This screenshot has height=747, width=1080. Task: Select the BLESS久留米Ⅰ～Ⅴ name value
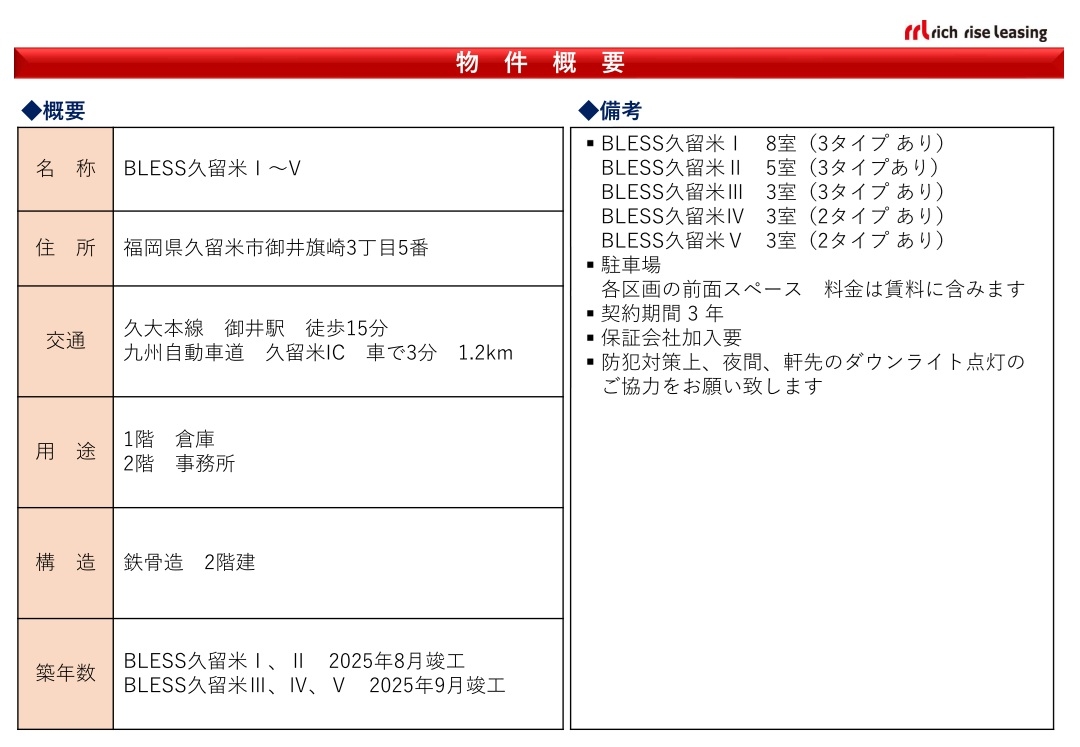point(212,169)
